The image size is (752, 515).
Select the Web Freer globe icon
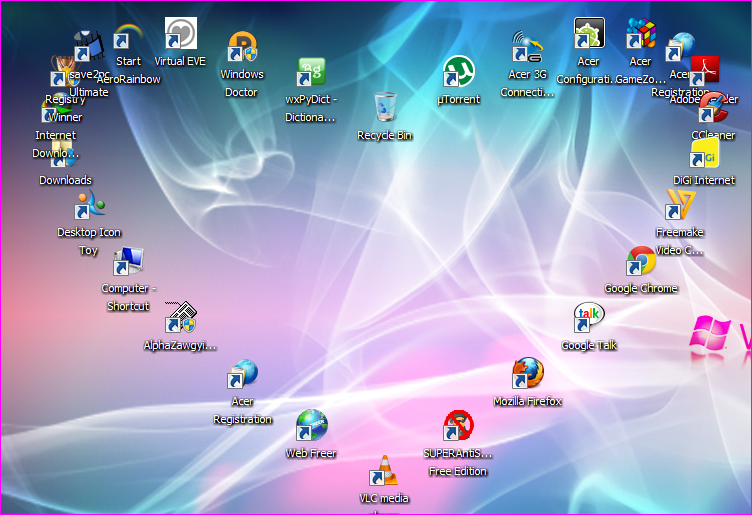312,425
